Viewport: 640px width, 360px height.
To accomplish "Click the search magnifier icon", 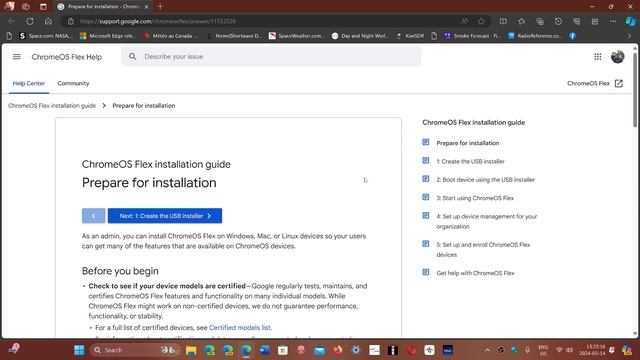I will [133, 56].
